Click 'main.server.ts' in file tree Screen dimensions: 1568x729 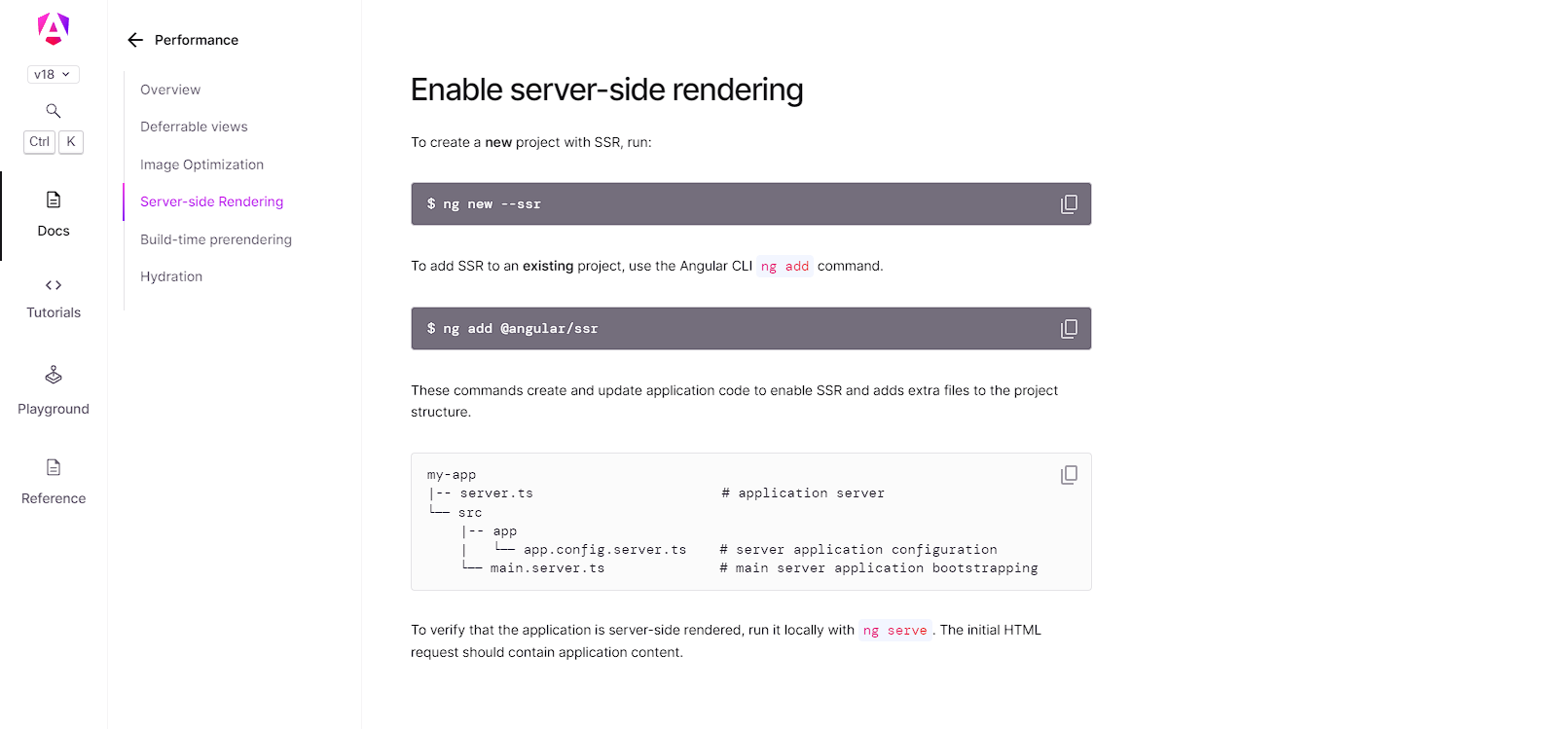coord(547,568)
